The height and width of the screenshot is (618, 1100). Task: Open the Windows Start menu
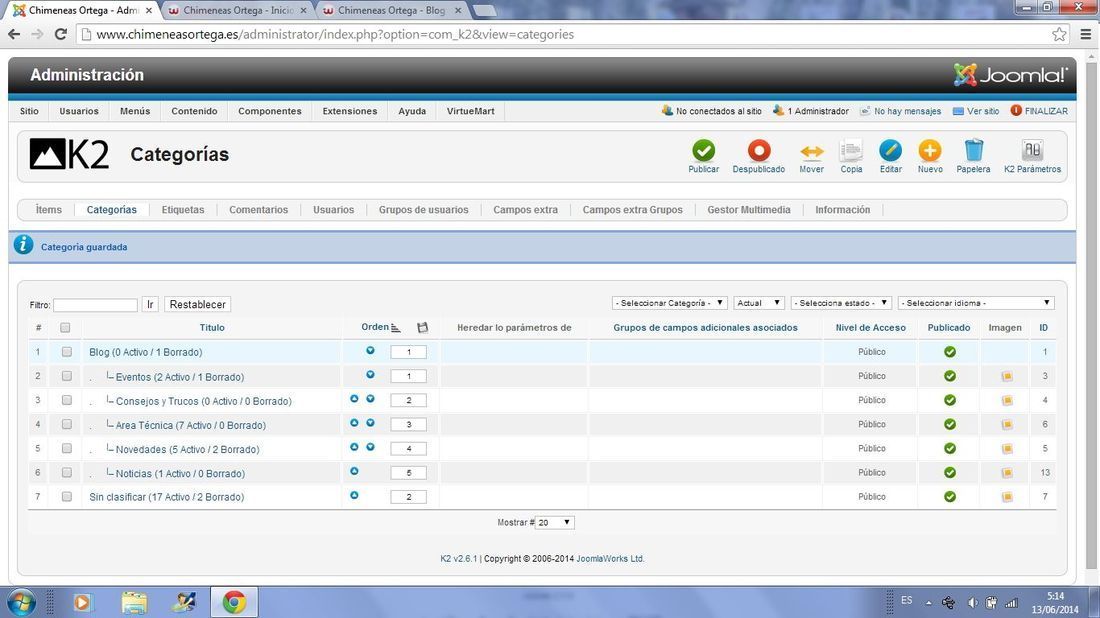(21, 603)
